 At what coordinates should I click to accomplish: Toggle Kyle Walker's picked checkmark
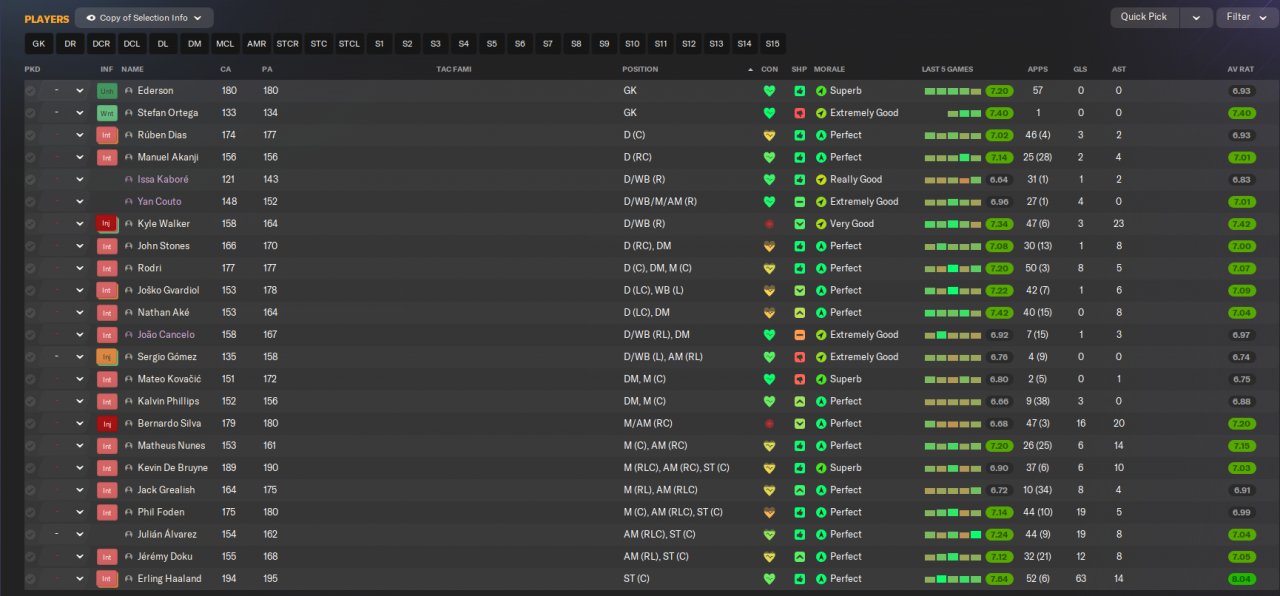(x=30, y=224)
